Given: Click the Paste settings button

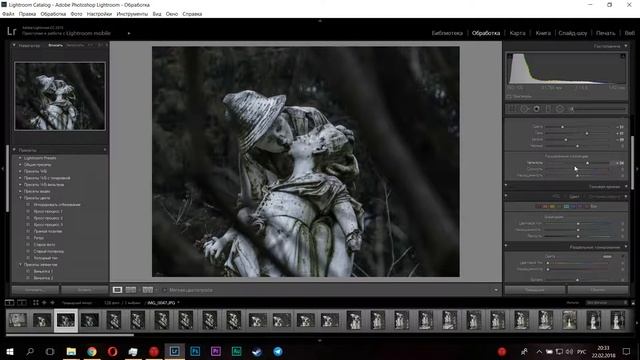Looking at the screenshot, I should [x=84, y=290].
